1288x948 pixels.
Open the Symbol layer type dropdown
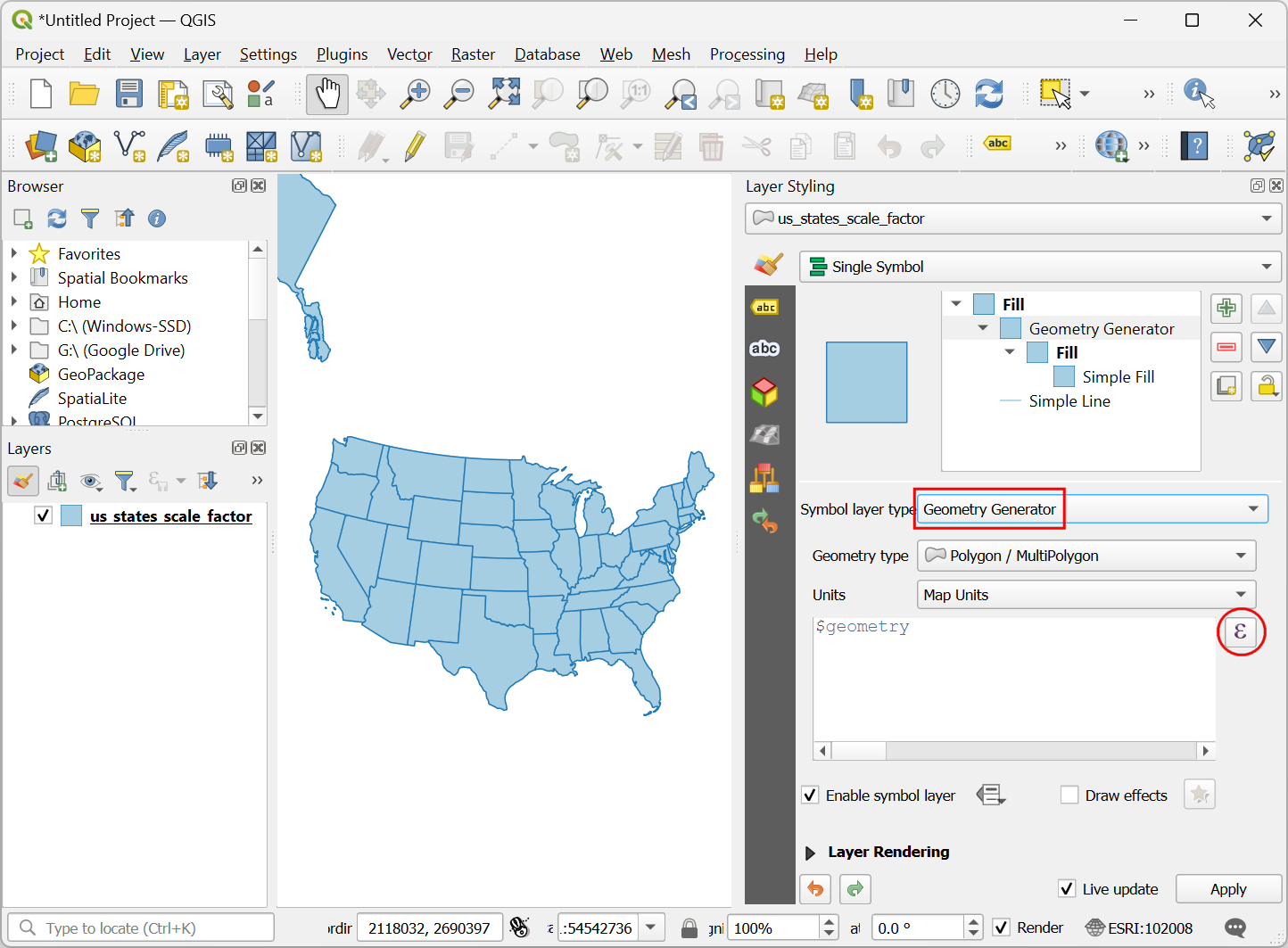1092,509
